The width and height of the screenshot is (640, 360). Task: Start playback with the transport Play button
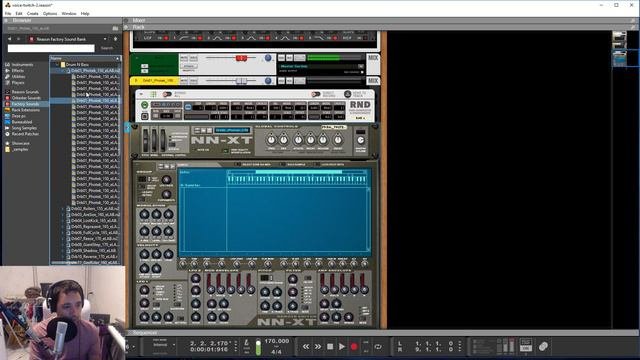point(342,347)
